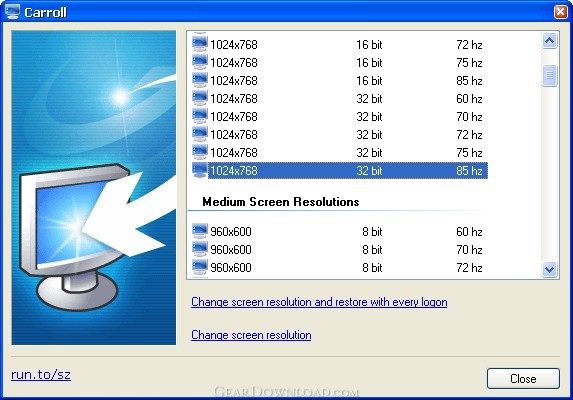This screenshot has height=400, width=573.
Task: Select 960x600 text in 8 bit 70 hz row
Action: [x=231, y=249]
